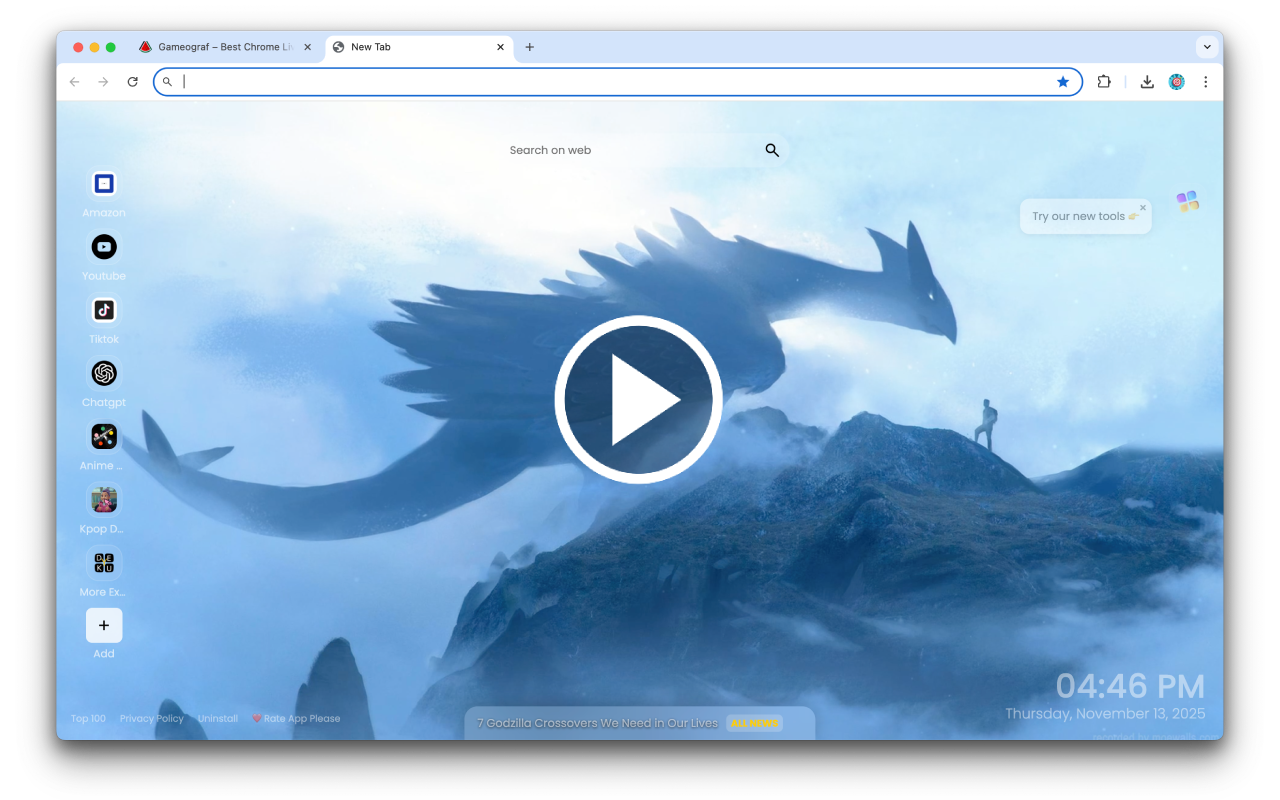Open the More Extensions shortcut icon
This screenshot has height=800, width=1280.
point(104,562)
